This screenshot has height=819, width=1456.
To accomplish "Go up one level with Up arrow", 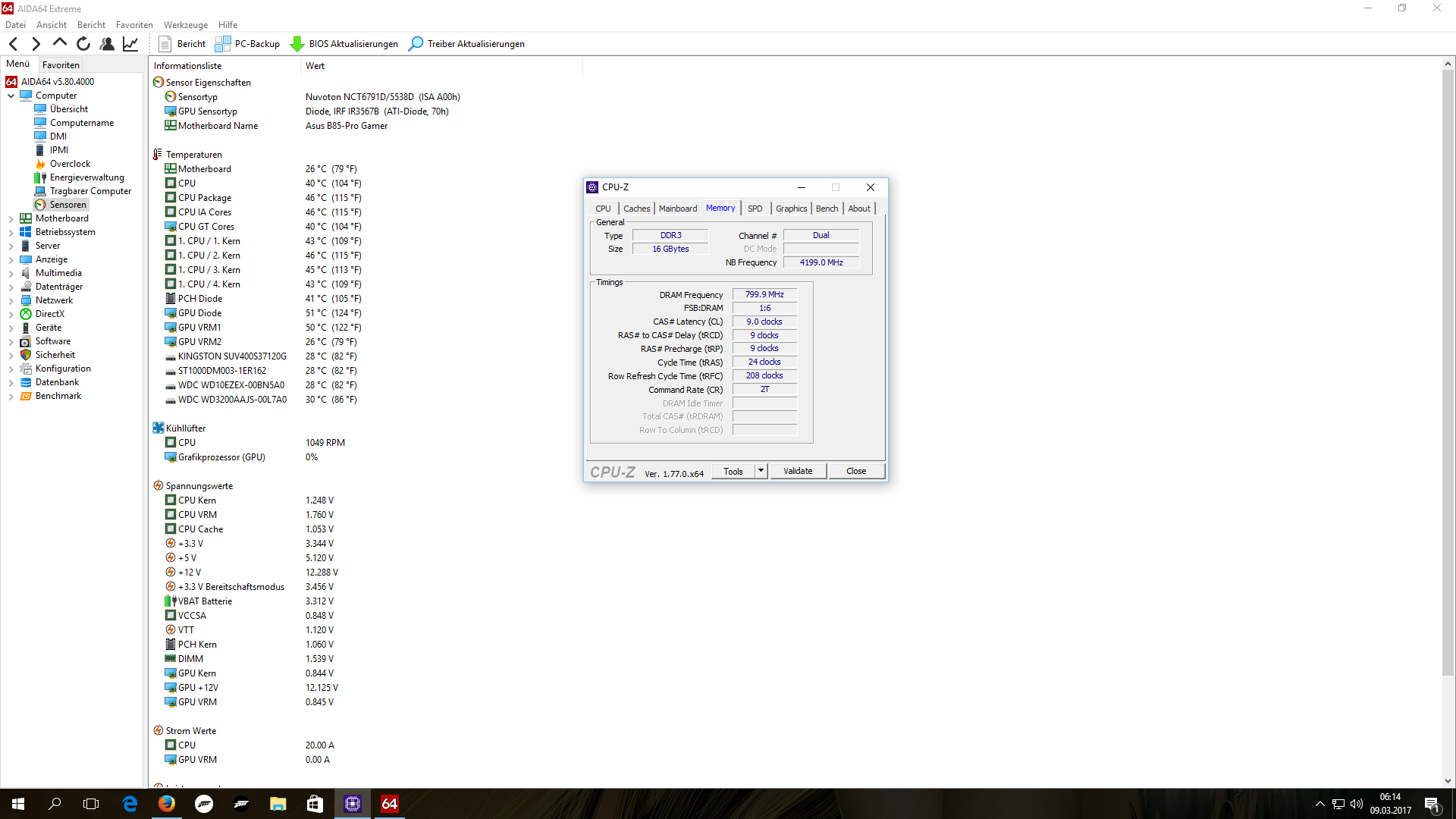I will (x=60, y=43).
